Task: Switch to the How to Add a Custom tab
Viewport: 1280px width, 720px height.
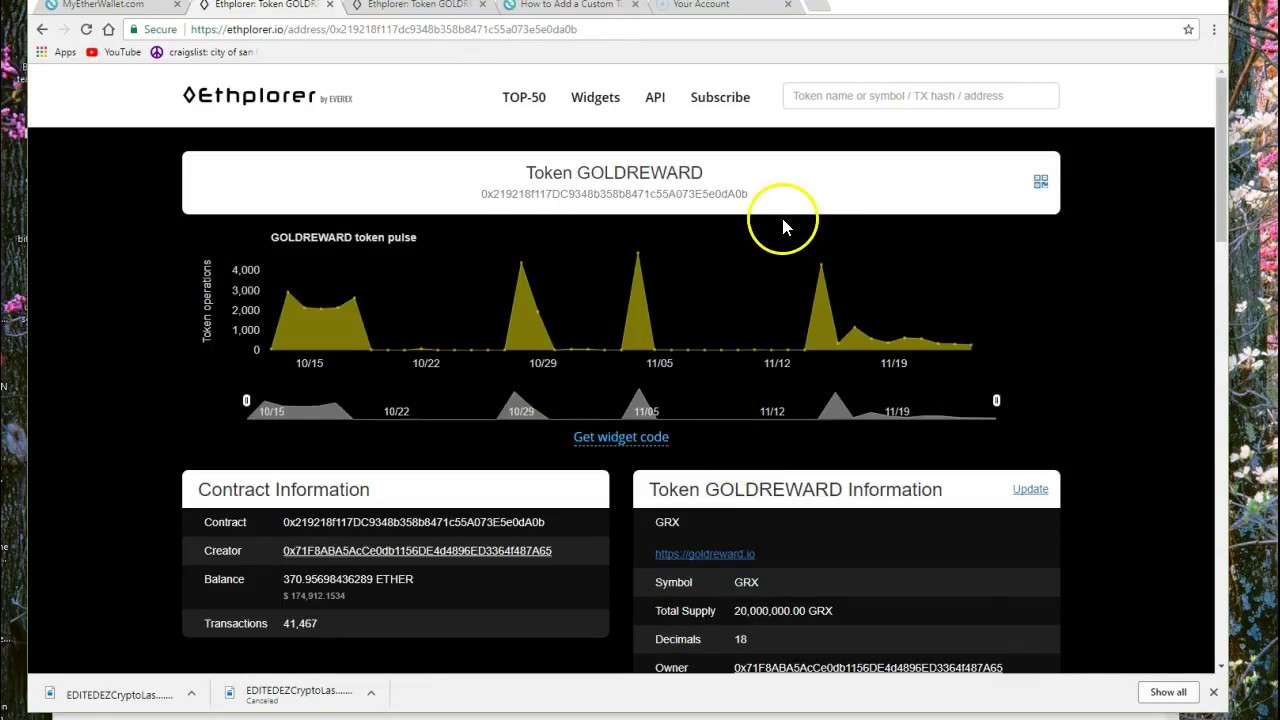Action: click(571, 5)
